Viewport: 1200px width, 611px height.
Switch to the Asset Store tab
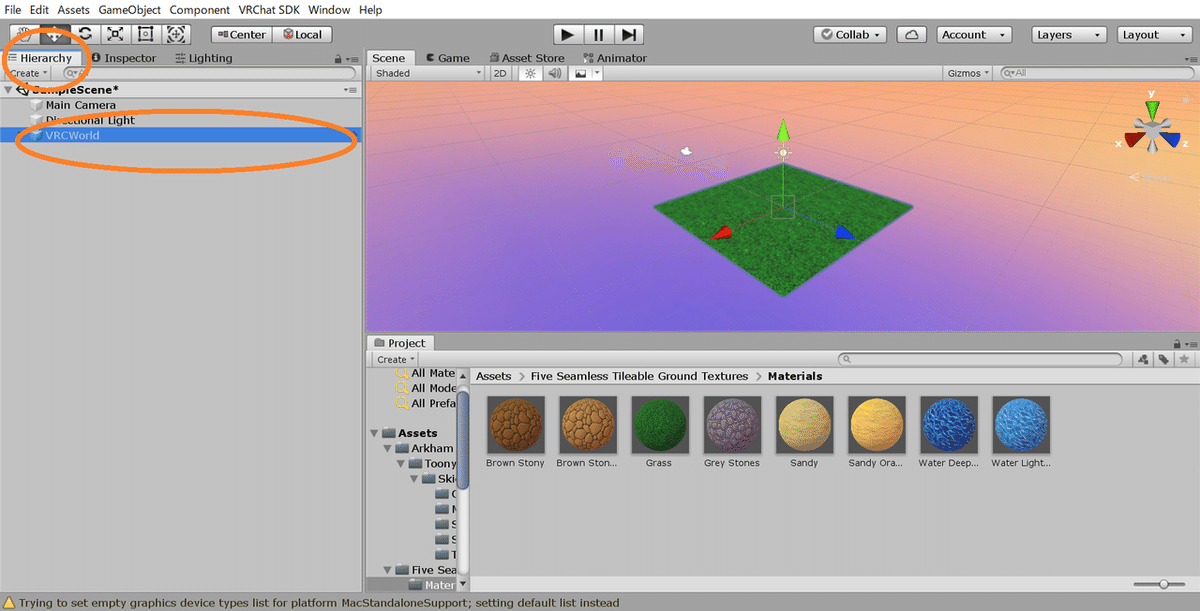coord(529,58)
